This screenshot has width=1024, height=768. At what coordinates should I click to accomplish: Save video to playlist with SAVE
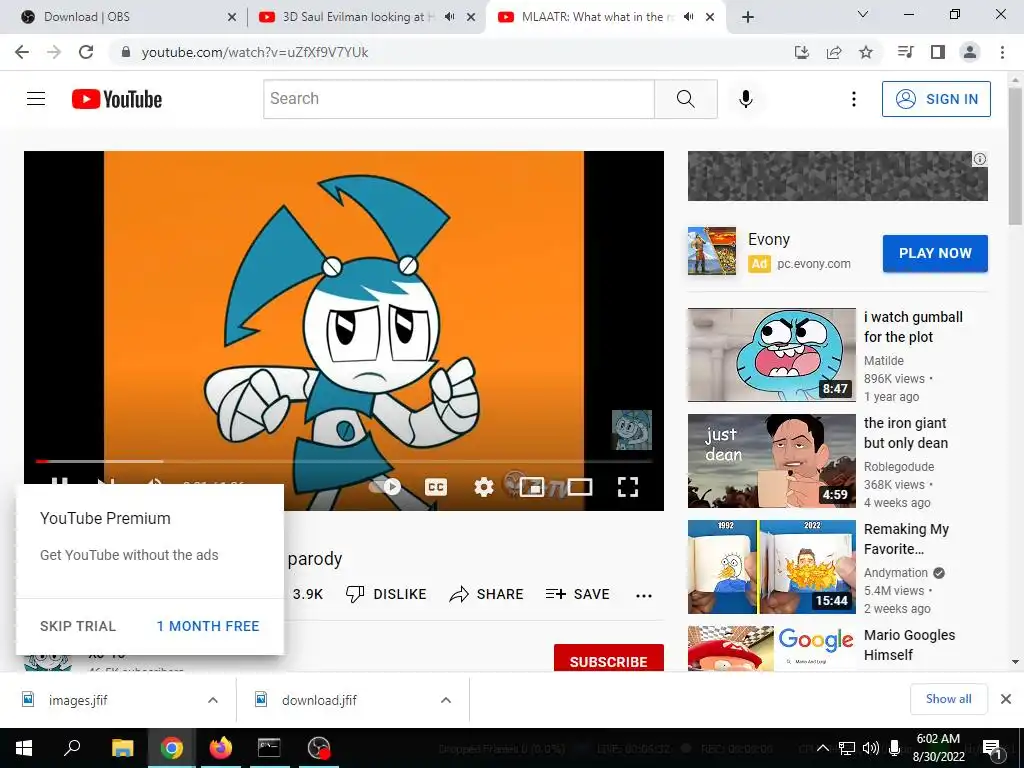point(578,594)
